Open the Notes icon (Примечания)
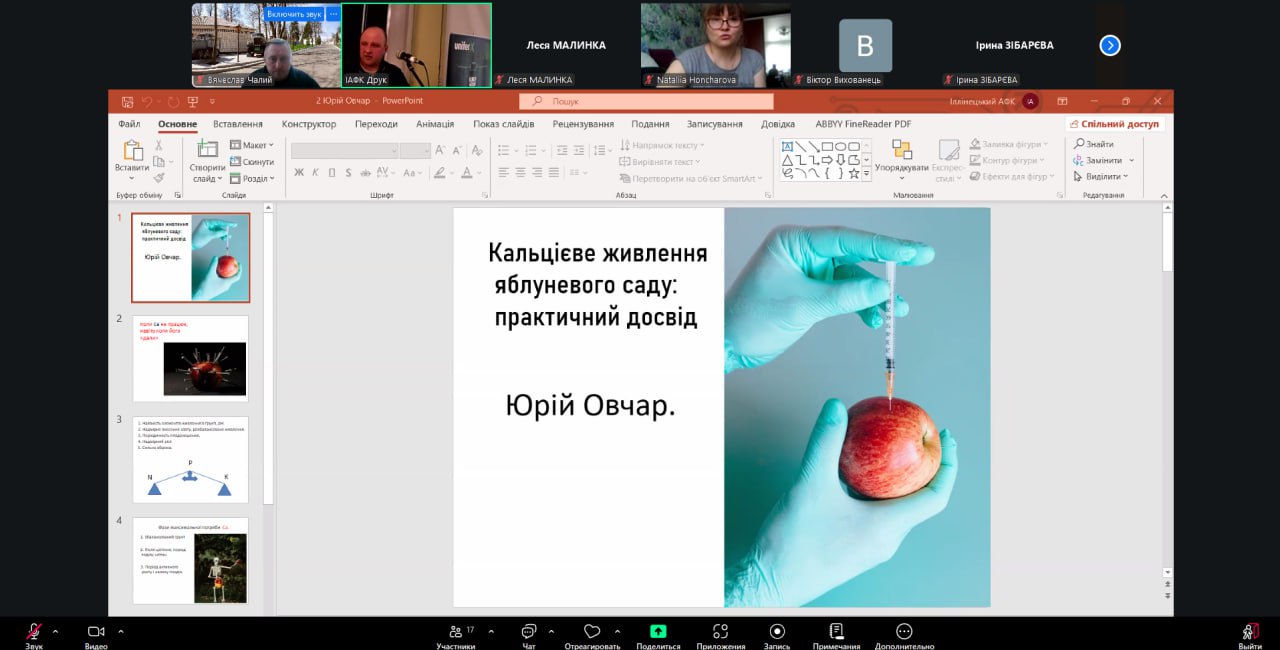Image resolution: width=1280 pixels, height=650 pixels. pos(836,632)
